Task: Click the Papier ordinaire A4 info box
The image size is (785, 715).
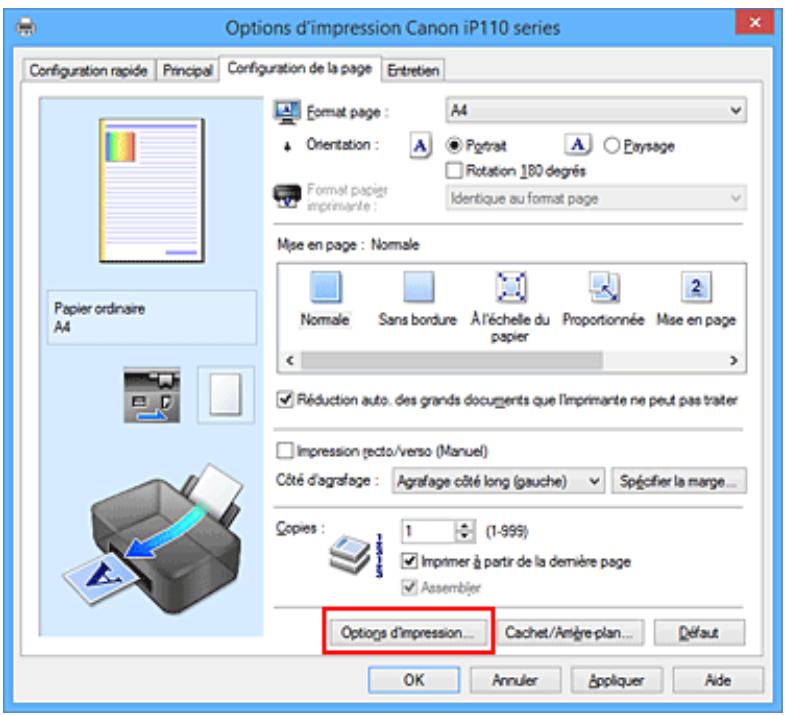Action: point(152,317)
